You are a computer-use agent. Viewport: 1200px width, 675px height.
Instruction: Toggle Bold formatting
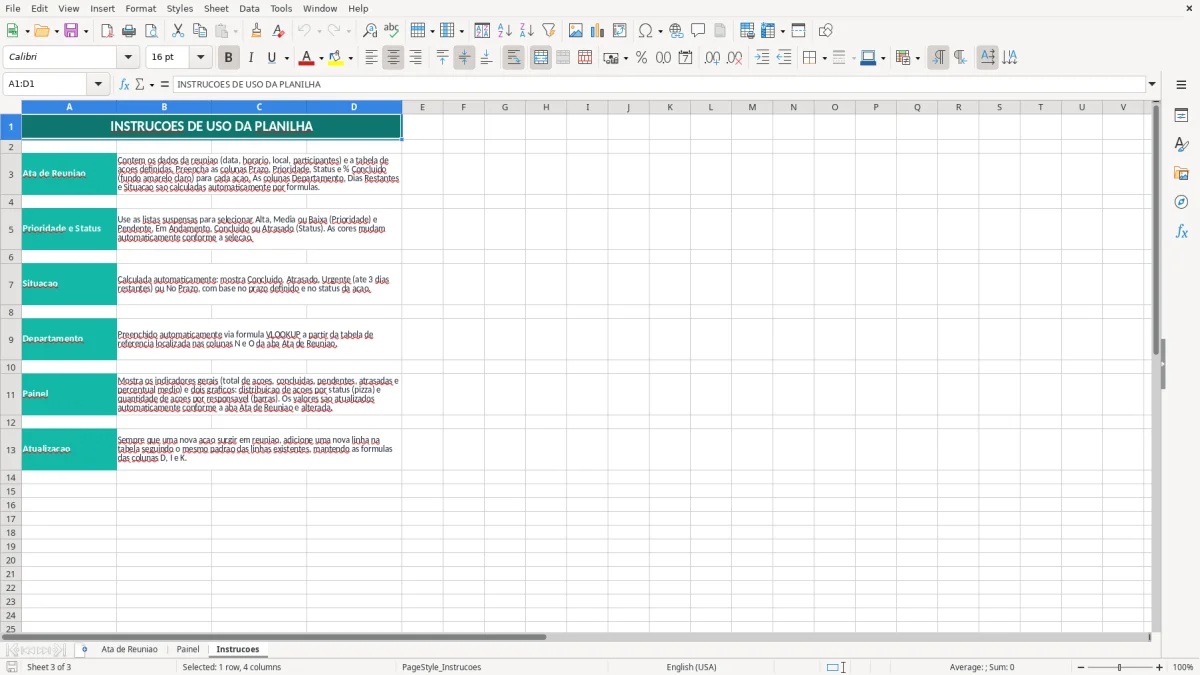click(229, 58)
